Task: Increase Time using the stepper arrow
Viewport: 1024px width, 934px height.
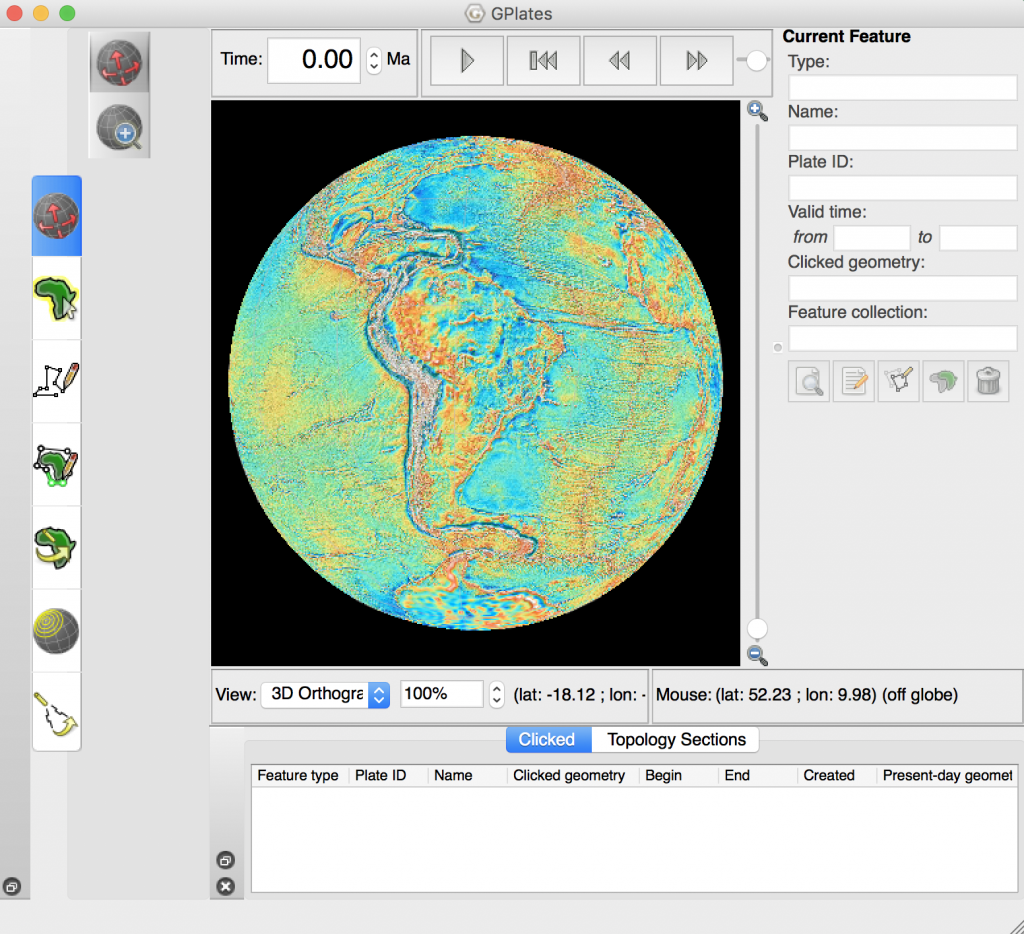Action: tap(373, 53)
